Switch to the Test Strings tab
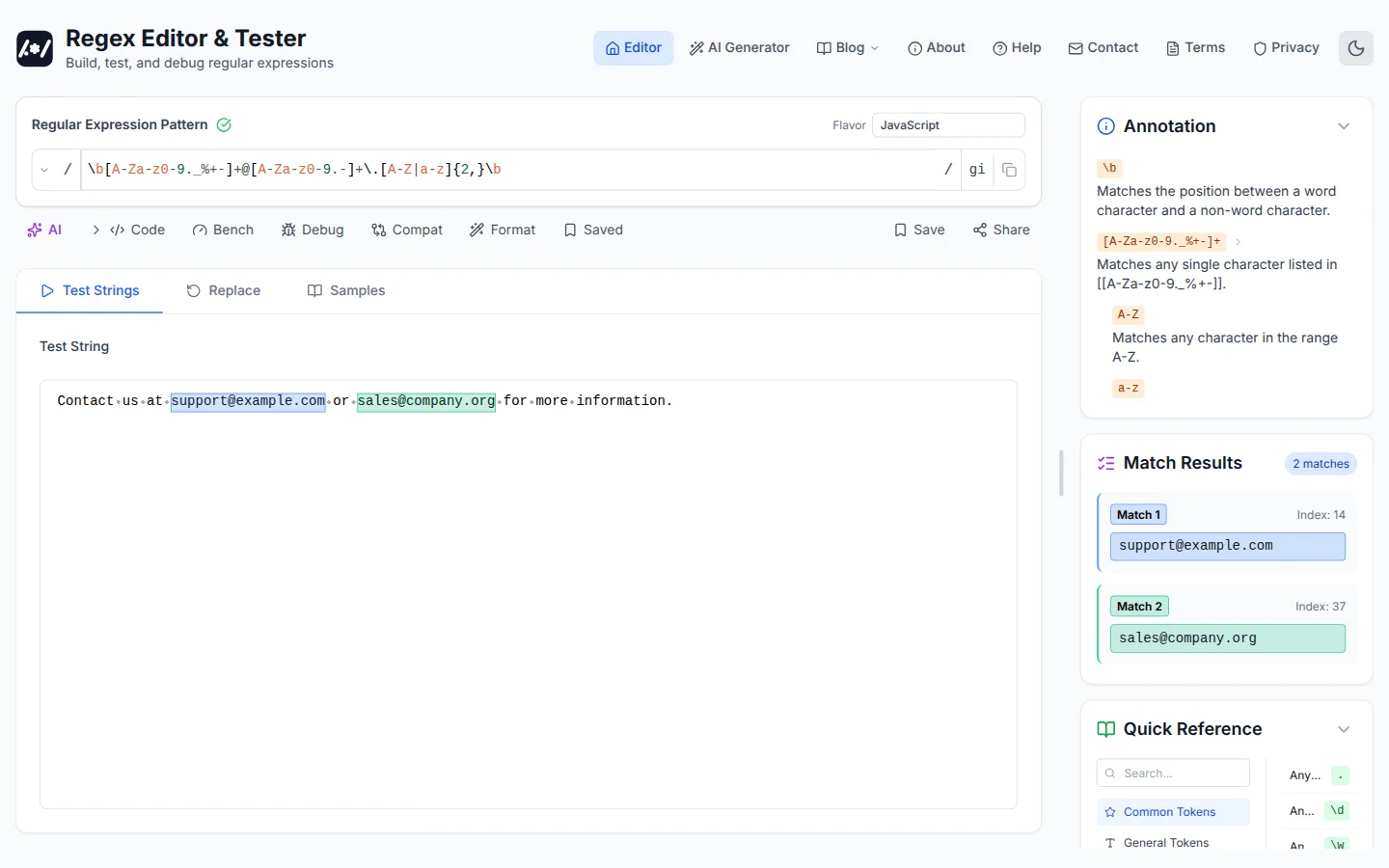 [90, 290]
